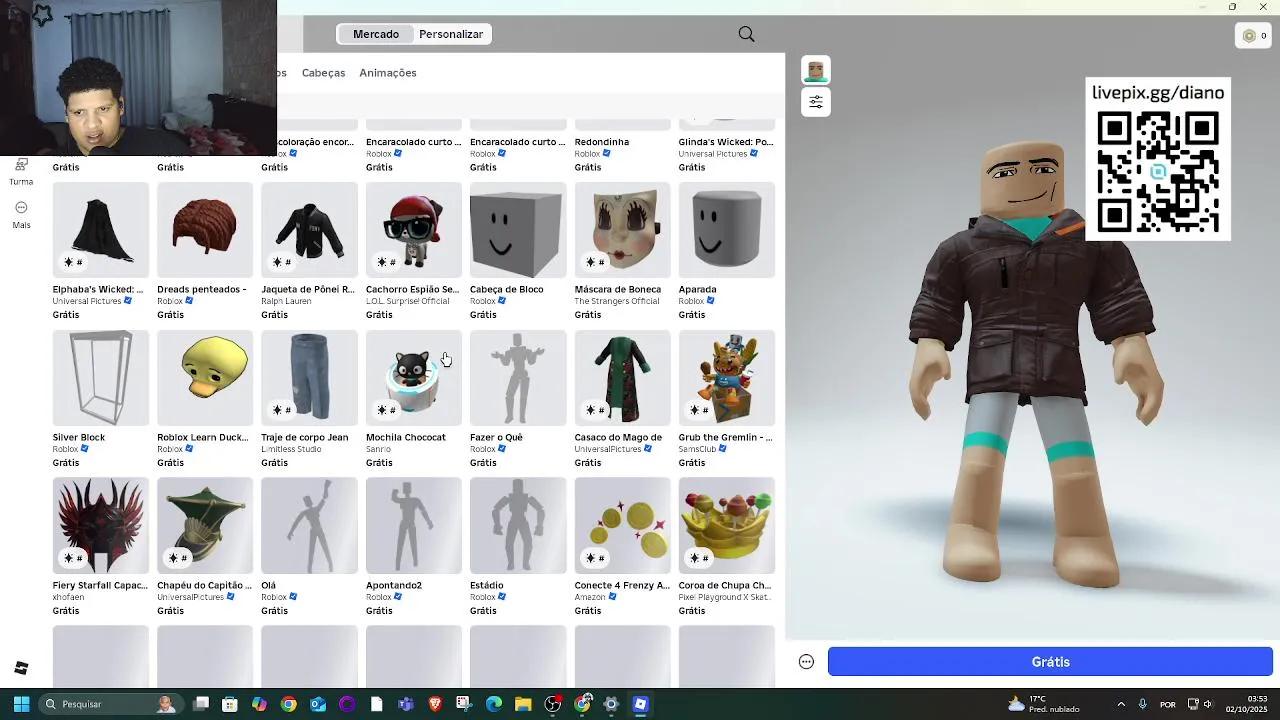Open the three-dot options beside Grátis button

pyautogui.click(x=806, y=662)
